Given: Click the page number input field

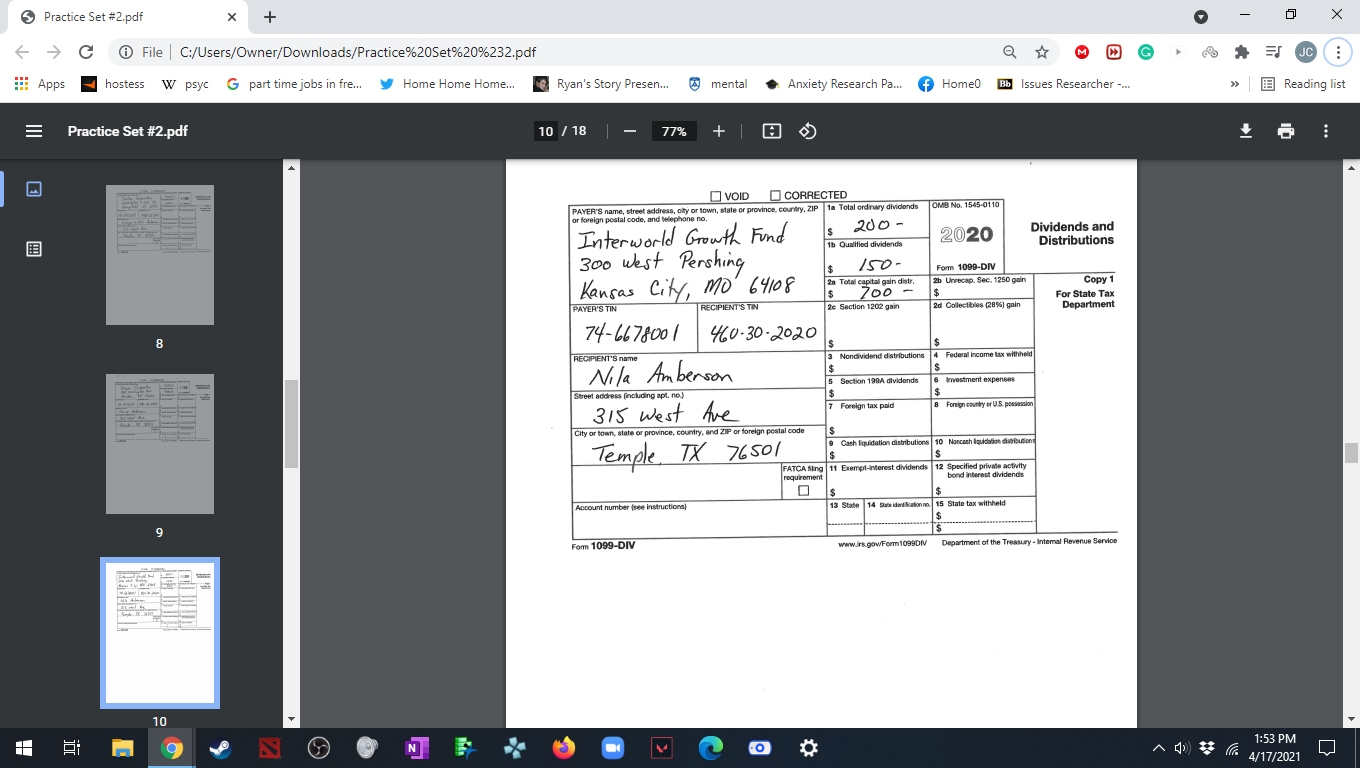Looking at the screenshot, I should click(x=546, y=130).
